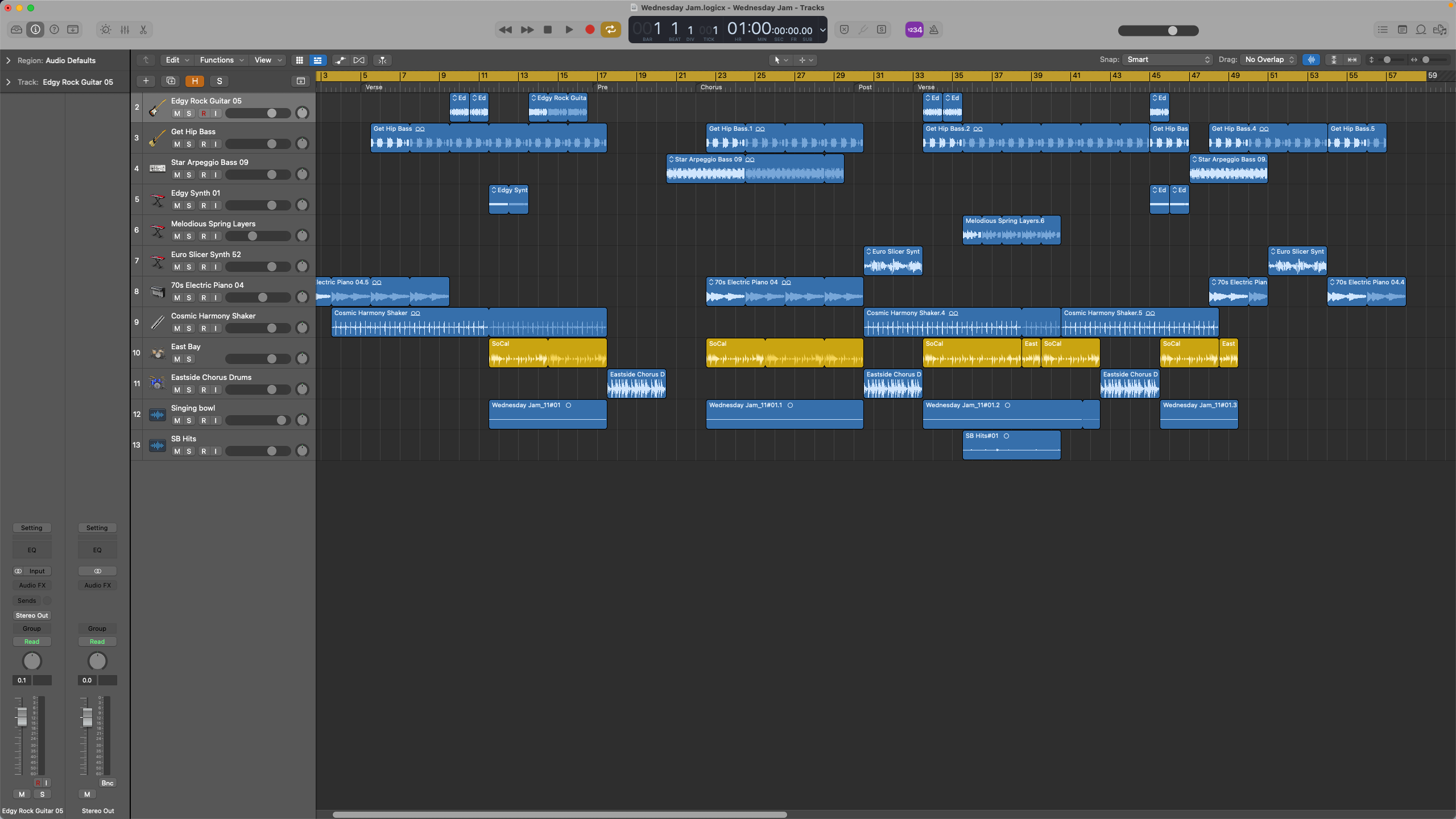Show automation button
The width and height of the screenshot is (1456, 819).
pyautogui.click(x=340, y=60)
